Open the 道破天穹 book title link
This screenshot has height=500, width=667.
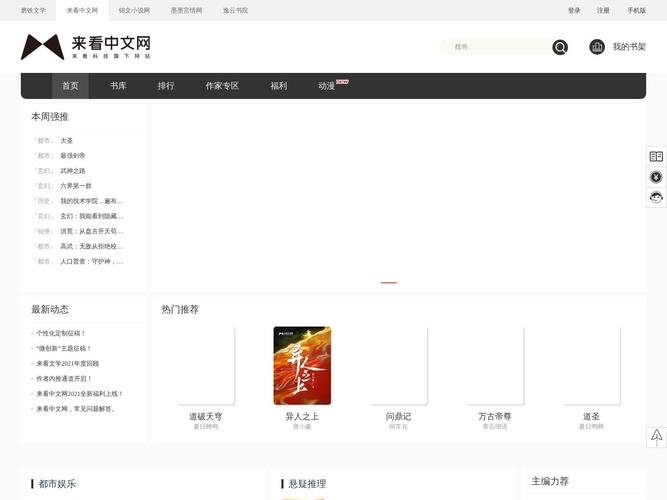tap(205, 416)
